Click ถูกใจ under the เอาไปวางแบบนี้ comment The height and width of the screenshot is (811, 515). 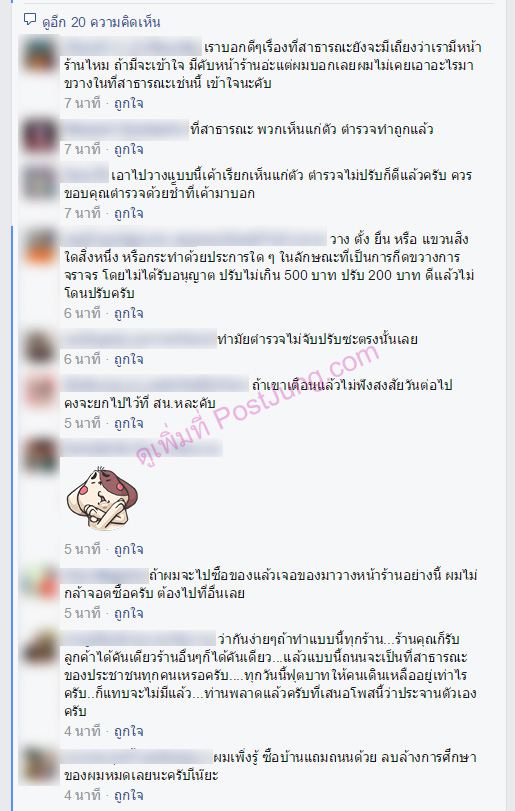[x=129, y=214]
